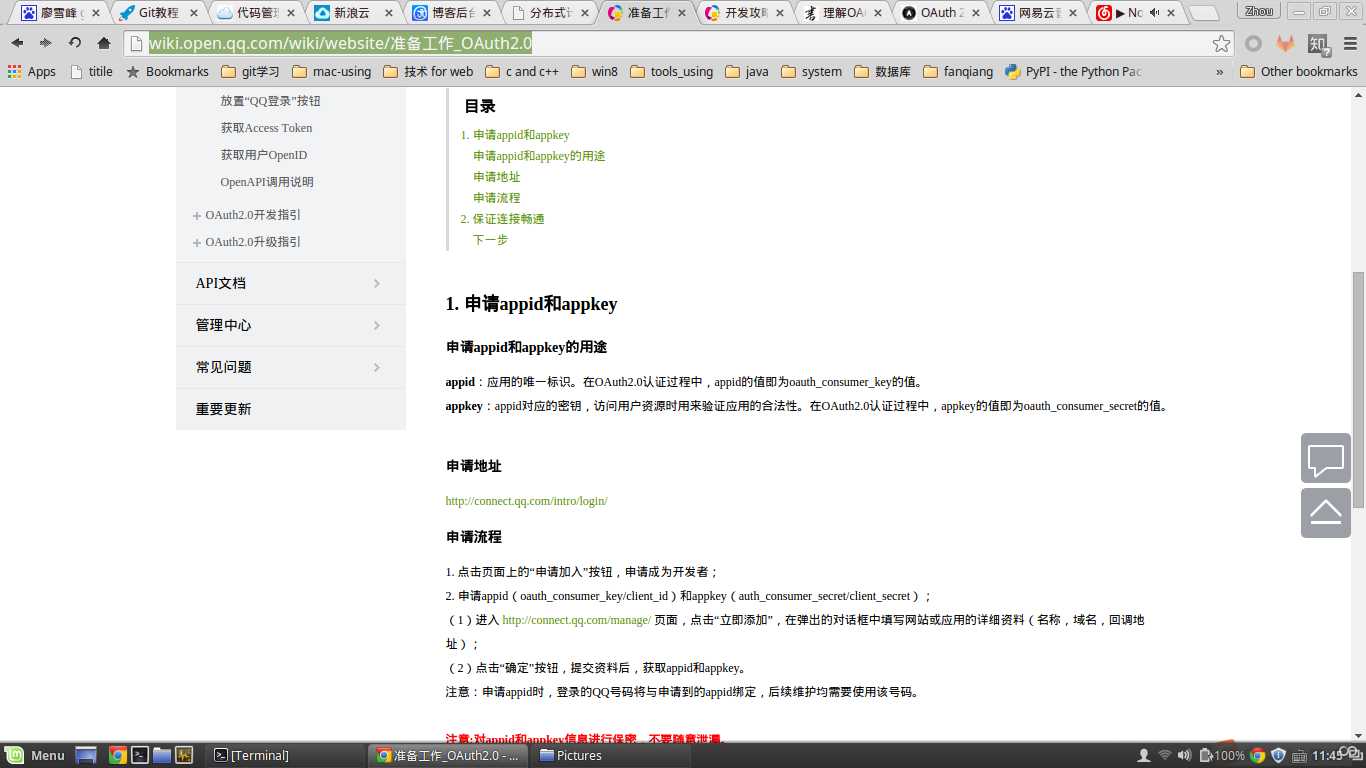Image resolution: width=1366 pixels, height=768 pixels.
Task: Open the 'mac-using' bookmark folder
Action: click(331, 71)
